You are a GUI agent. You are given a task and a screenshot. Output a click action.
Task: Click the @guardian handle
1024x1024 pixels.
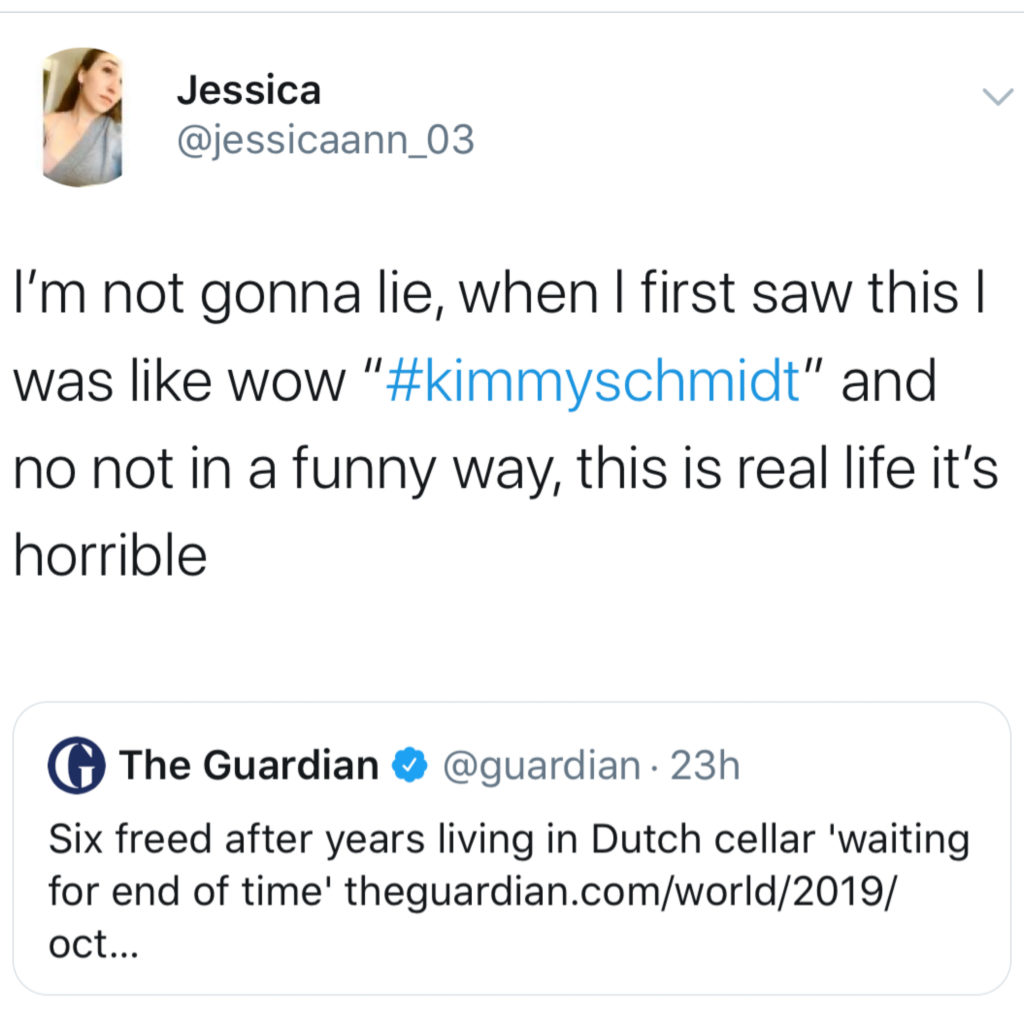click(541, 764)
